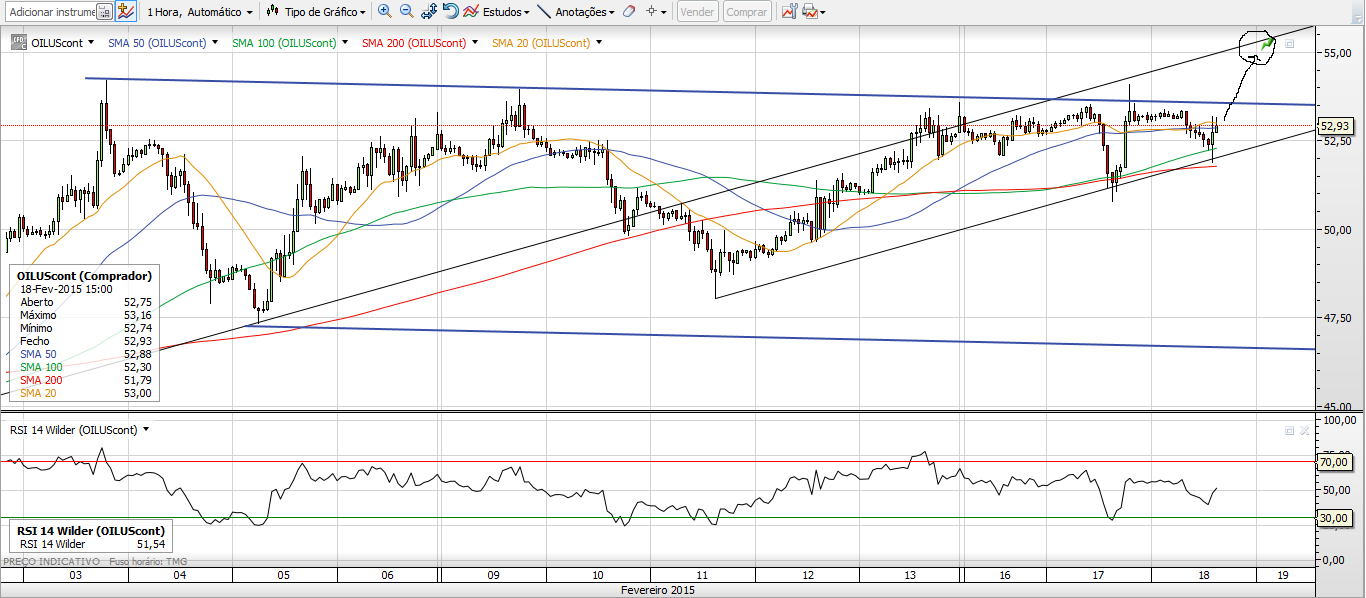Maximize the RSI indicator panel
The height and width of the screenshot is (598, 1366).
coord(1290,430)
